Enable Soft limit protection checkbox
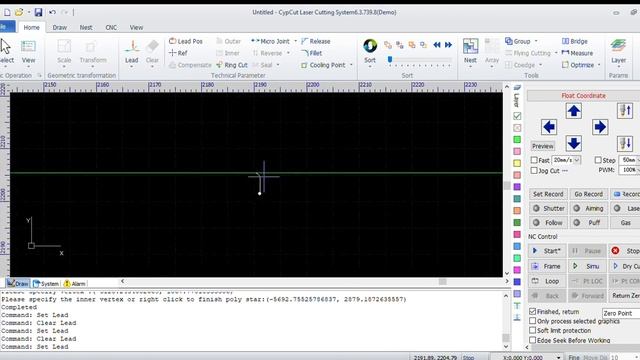 click(x=533, y=331)
